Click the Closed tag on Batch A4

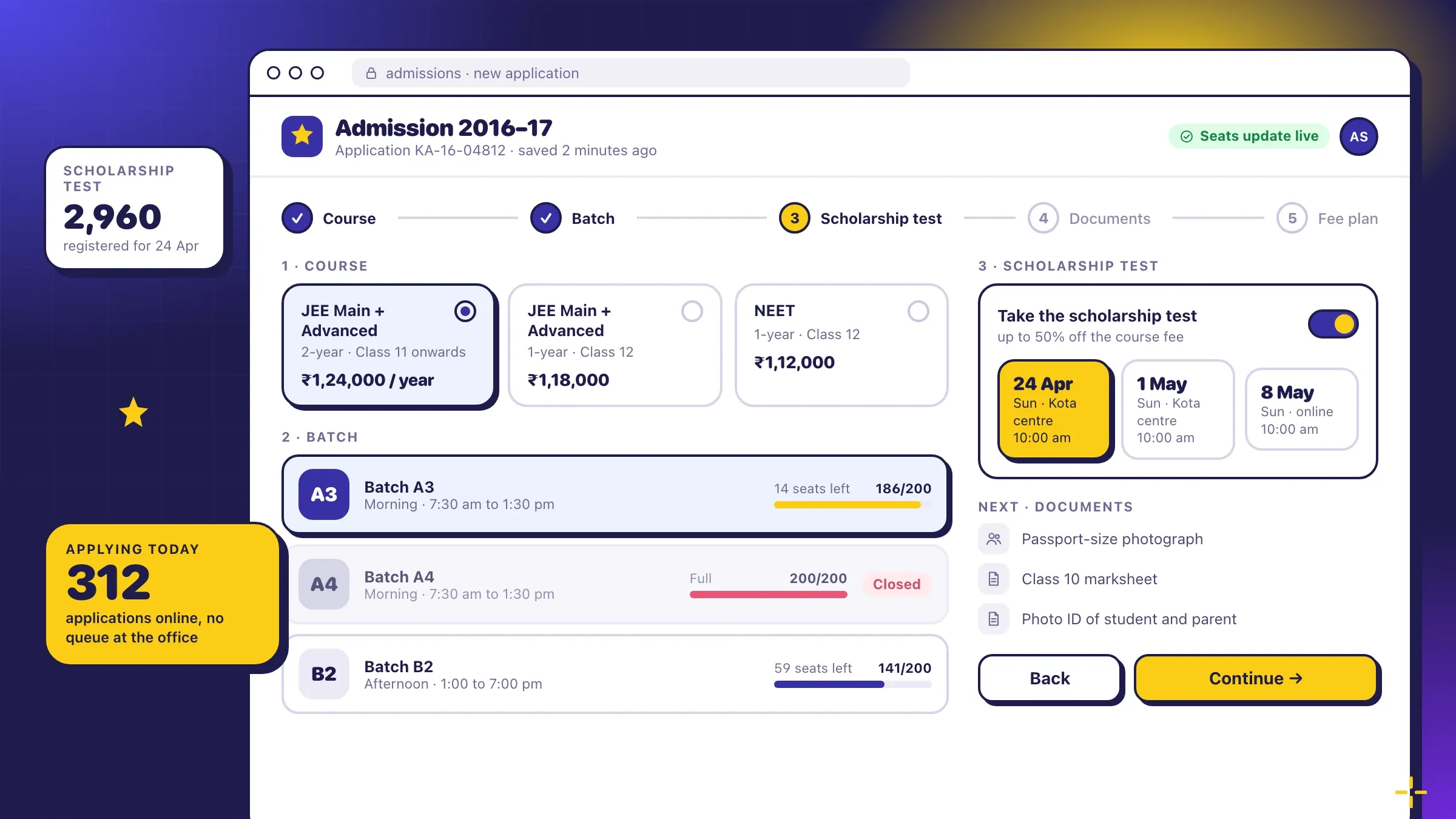(896, 584)
